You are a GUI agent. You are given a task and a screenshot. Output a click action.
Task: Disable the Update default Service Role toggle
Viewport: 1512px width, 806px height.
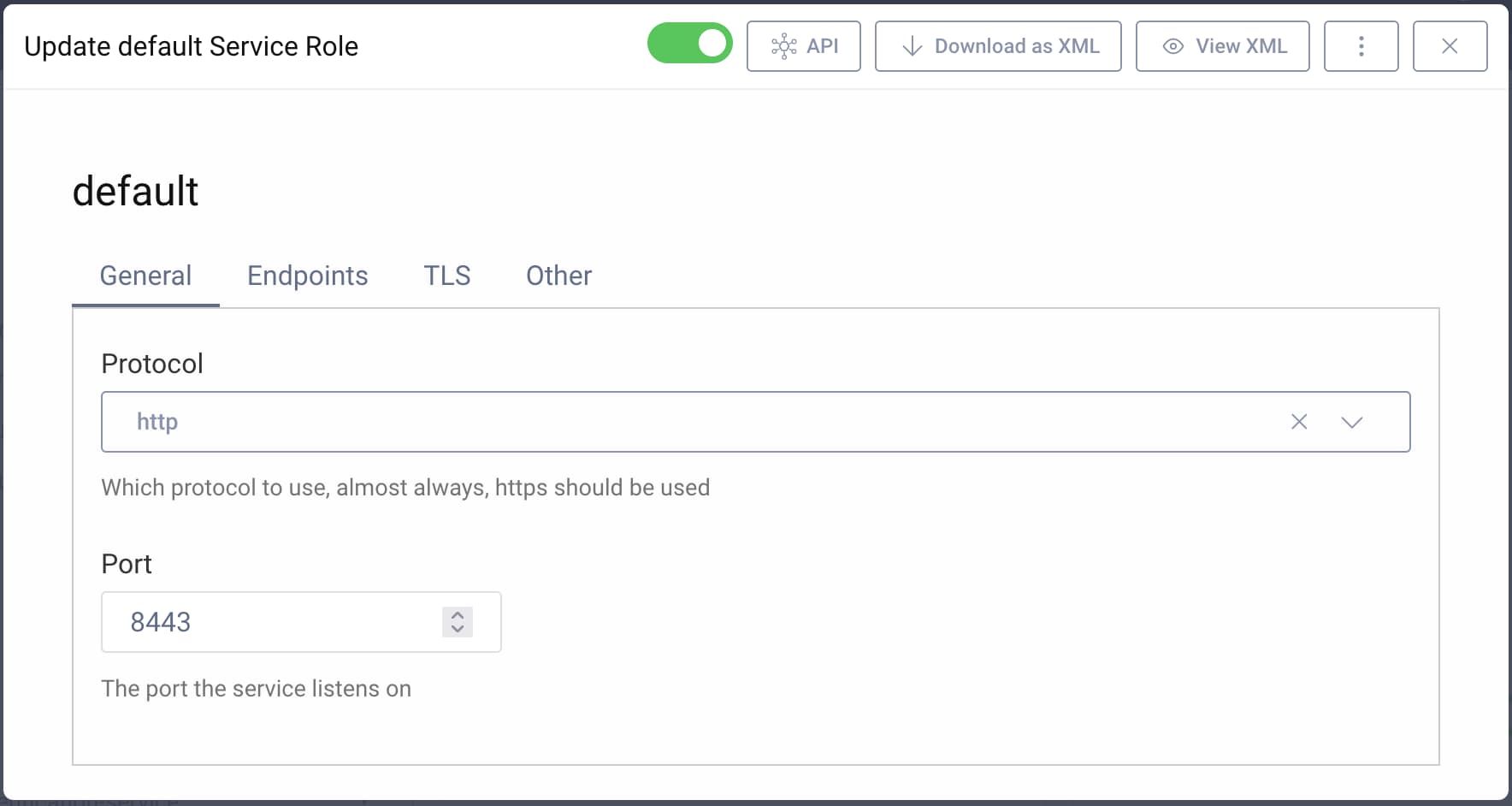click(x=690, y=43)
